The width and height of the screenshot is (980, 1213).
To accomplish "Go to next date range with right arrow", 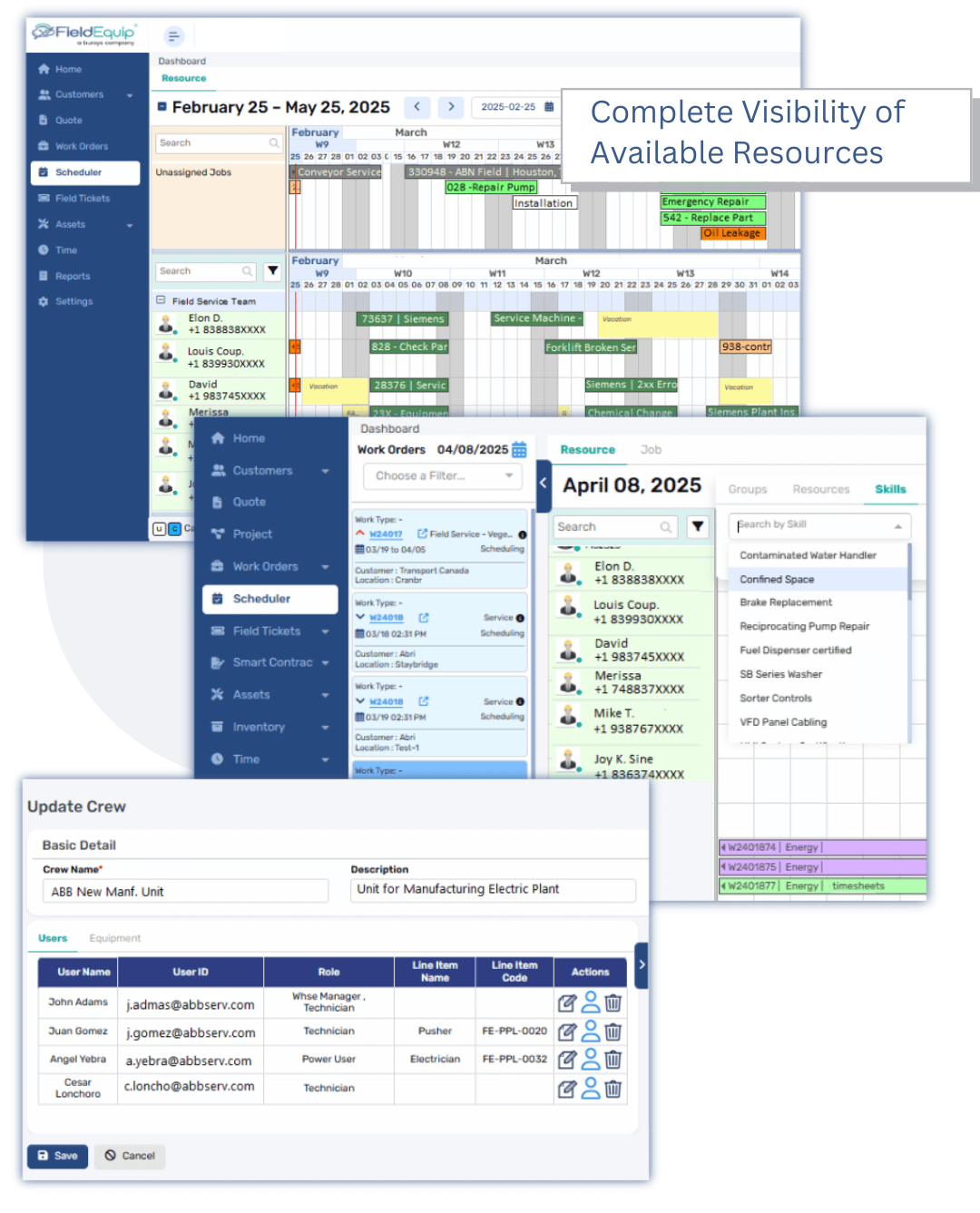I will (x=451, y=107).
